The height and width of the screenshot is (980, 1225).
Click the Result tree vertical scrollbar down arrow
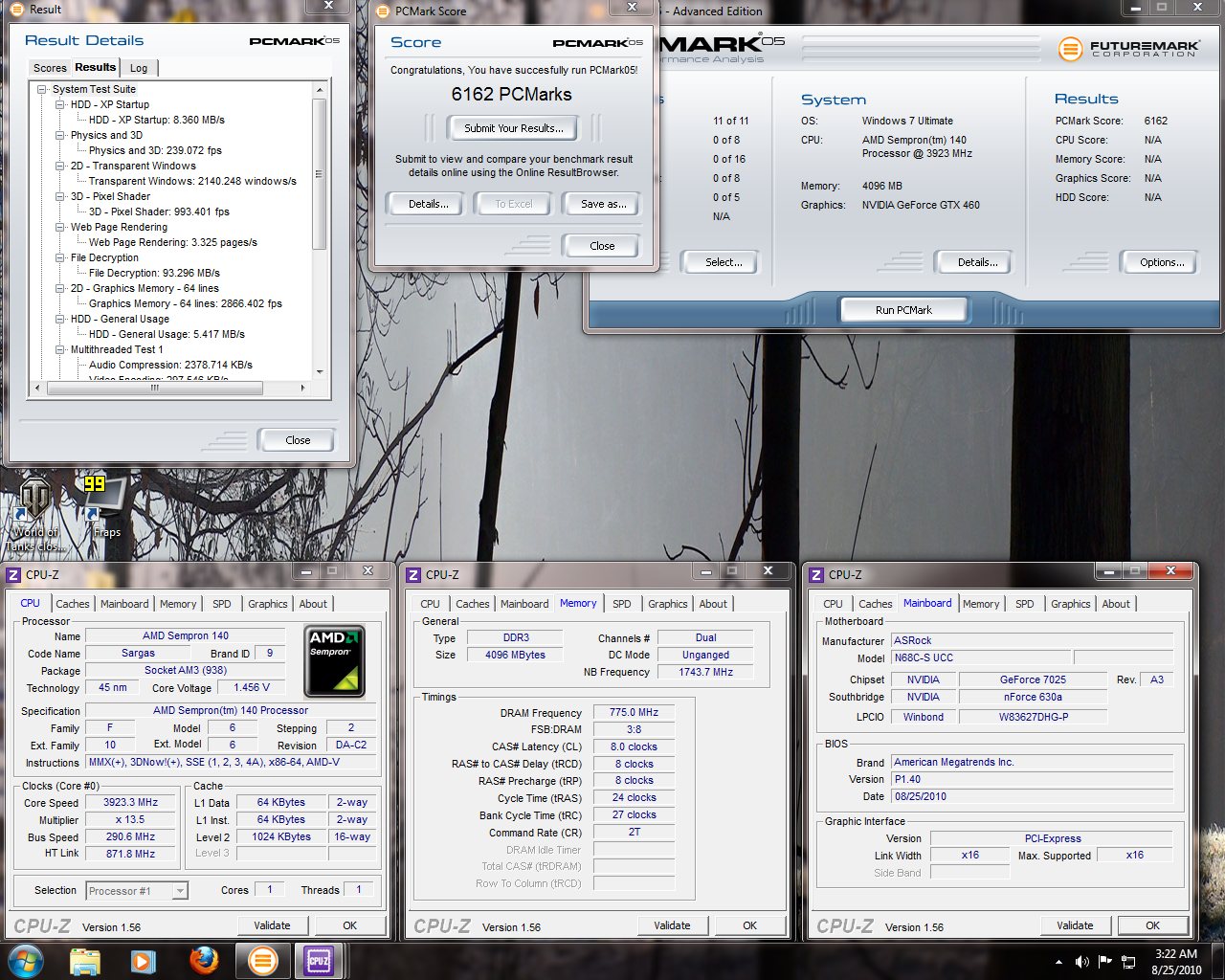pos(320,372)
